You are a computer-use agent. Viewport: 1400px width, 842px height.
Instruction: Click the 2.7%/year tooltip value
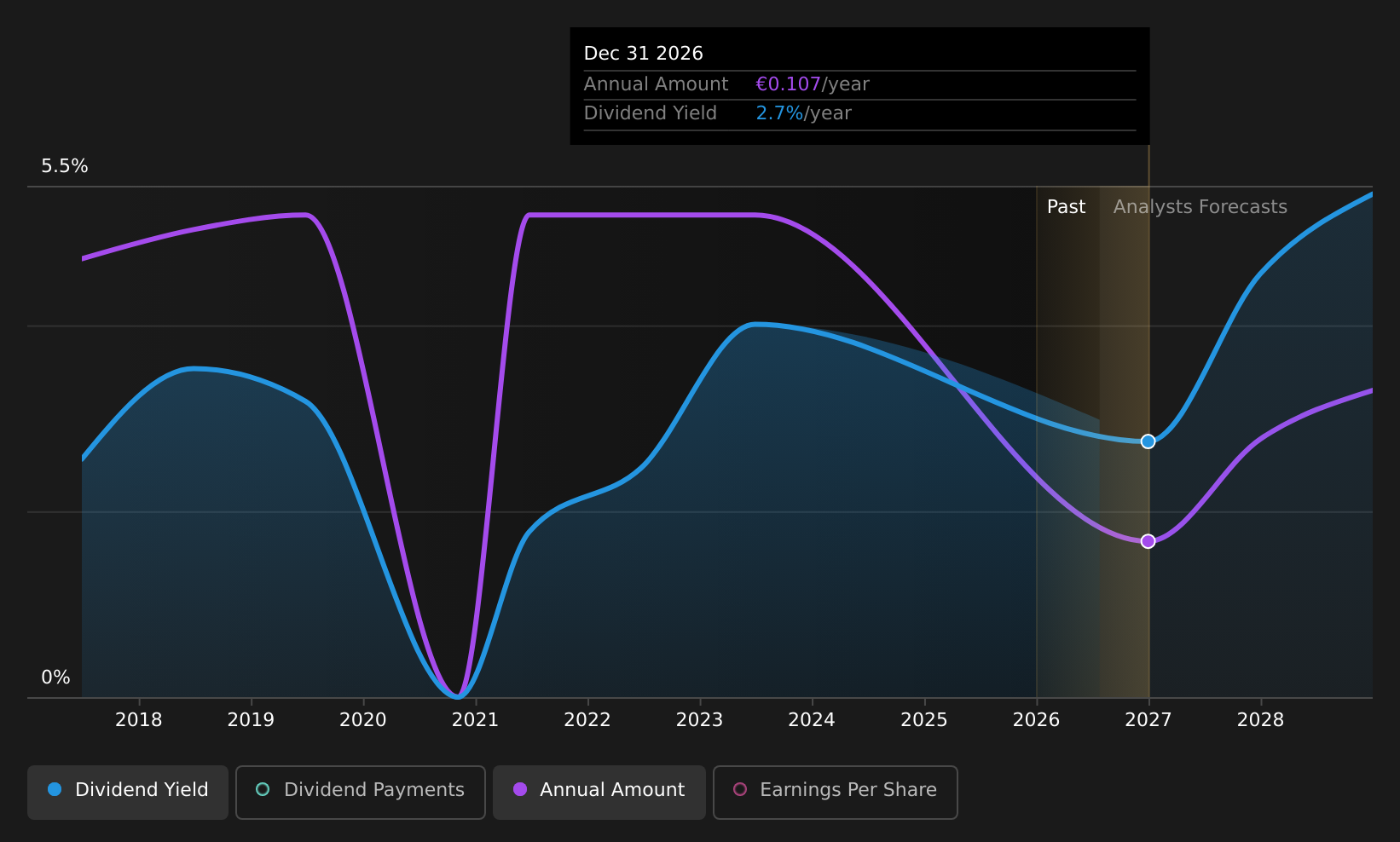(x=803, y=113)
